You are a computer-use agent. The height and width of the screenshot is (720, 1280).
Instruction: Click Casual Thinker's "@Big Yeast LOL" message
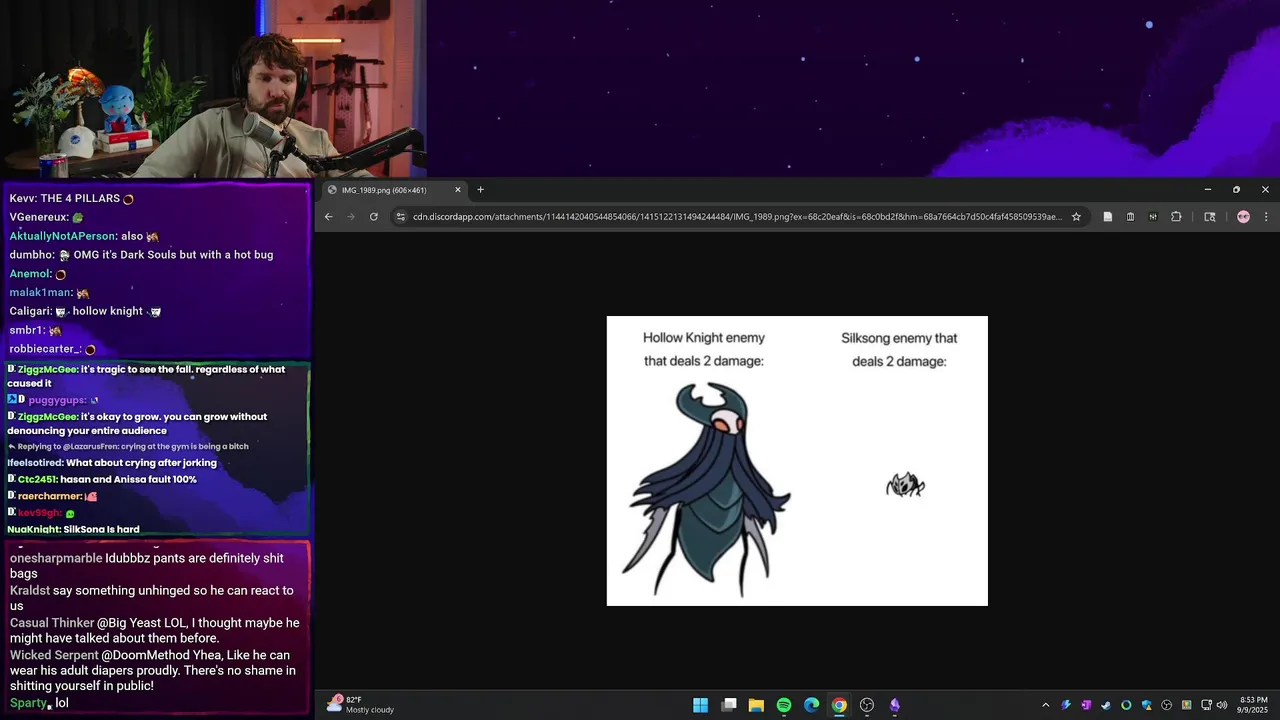[x=155, y=630]
